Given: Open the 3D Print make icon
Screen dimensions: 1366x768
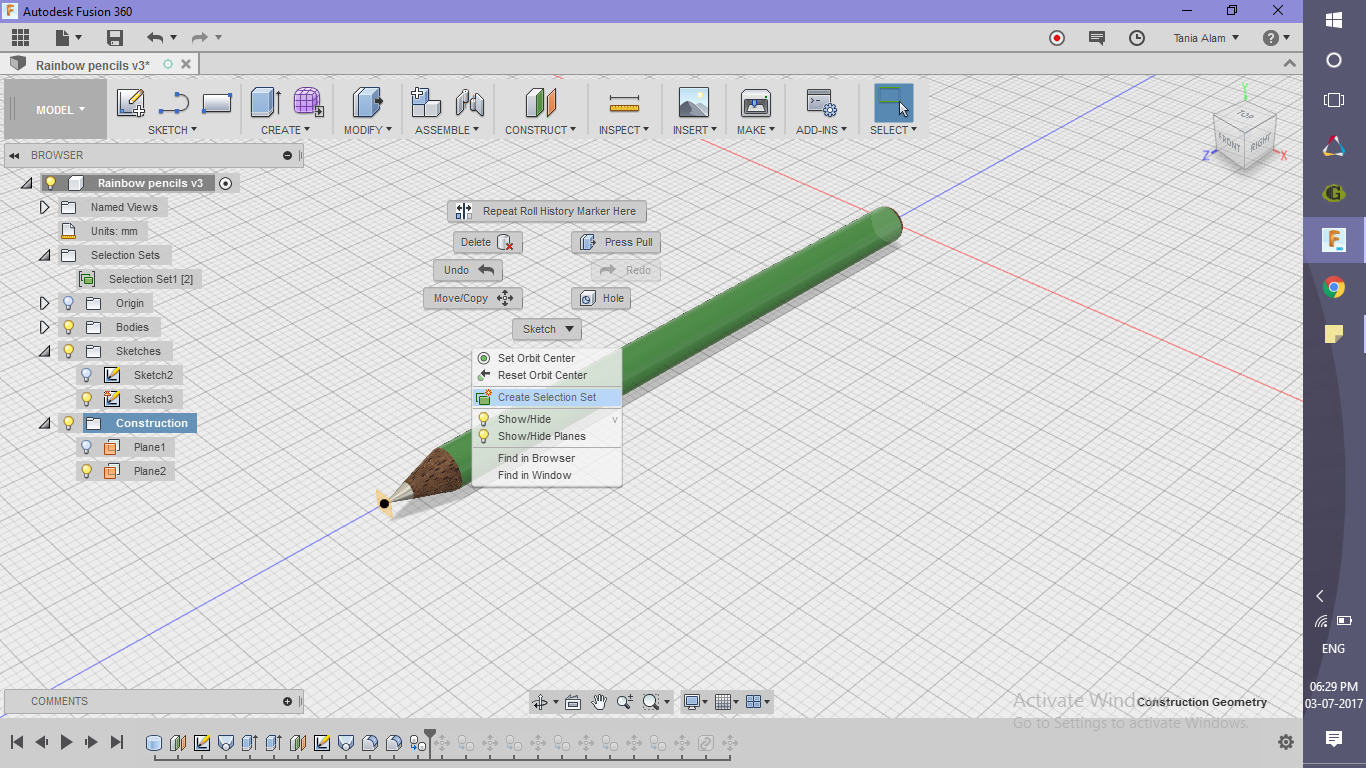Looking at the screenshot, I should pos(755,103).
